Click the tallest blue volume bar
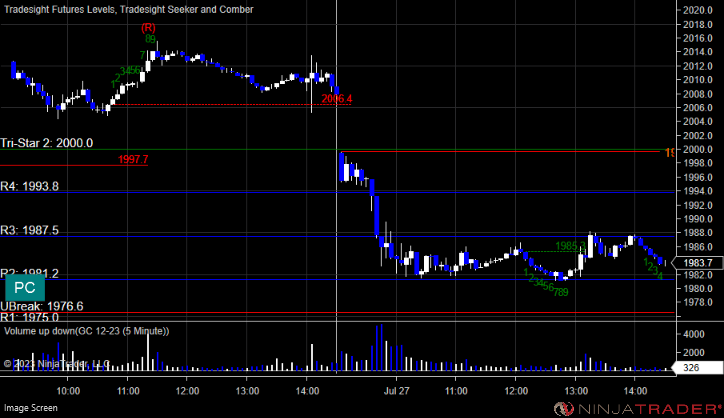The image size is (724, 418). pos(381,347)
